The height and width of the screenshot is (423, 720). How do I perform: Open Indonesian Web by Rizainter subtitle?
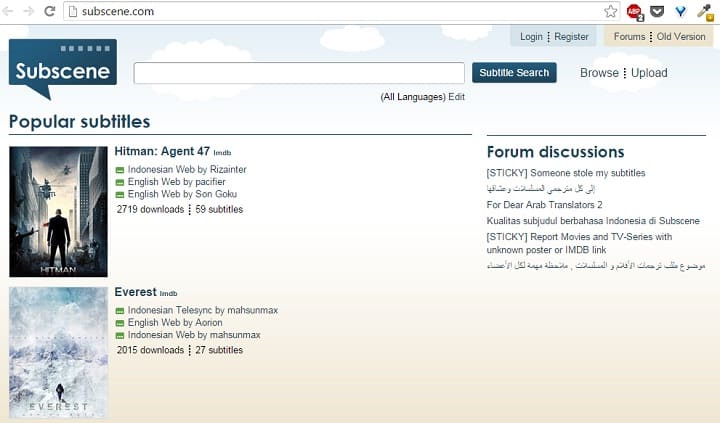click(x=187, y=169)
